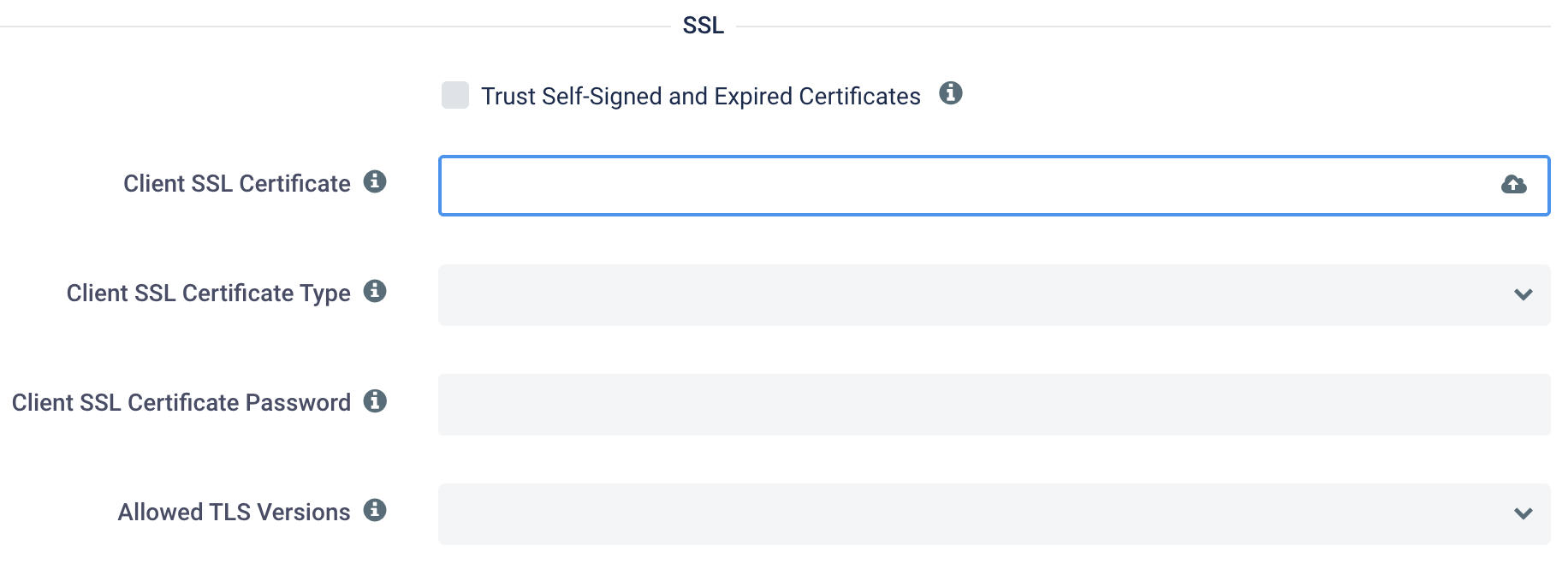Click the Trust Self-Signed and Expired Certificates label text

click(x=701, y=96)
